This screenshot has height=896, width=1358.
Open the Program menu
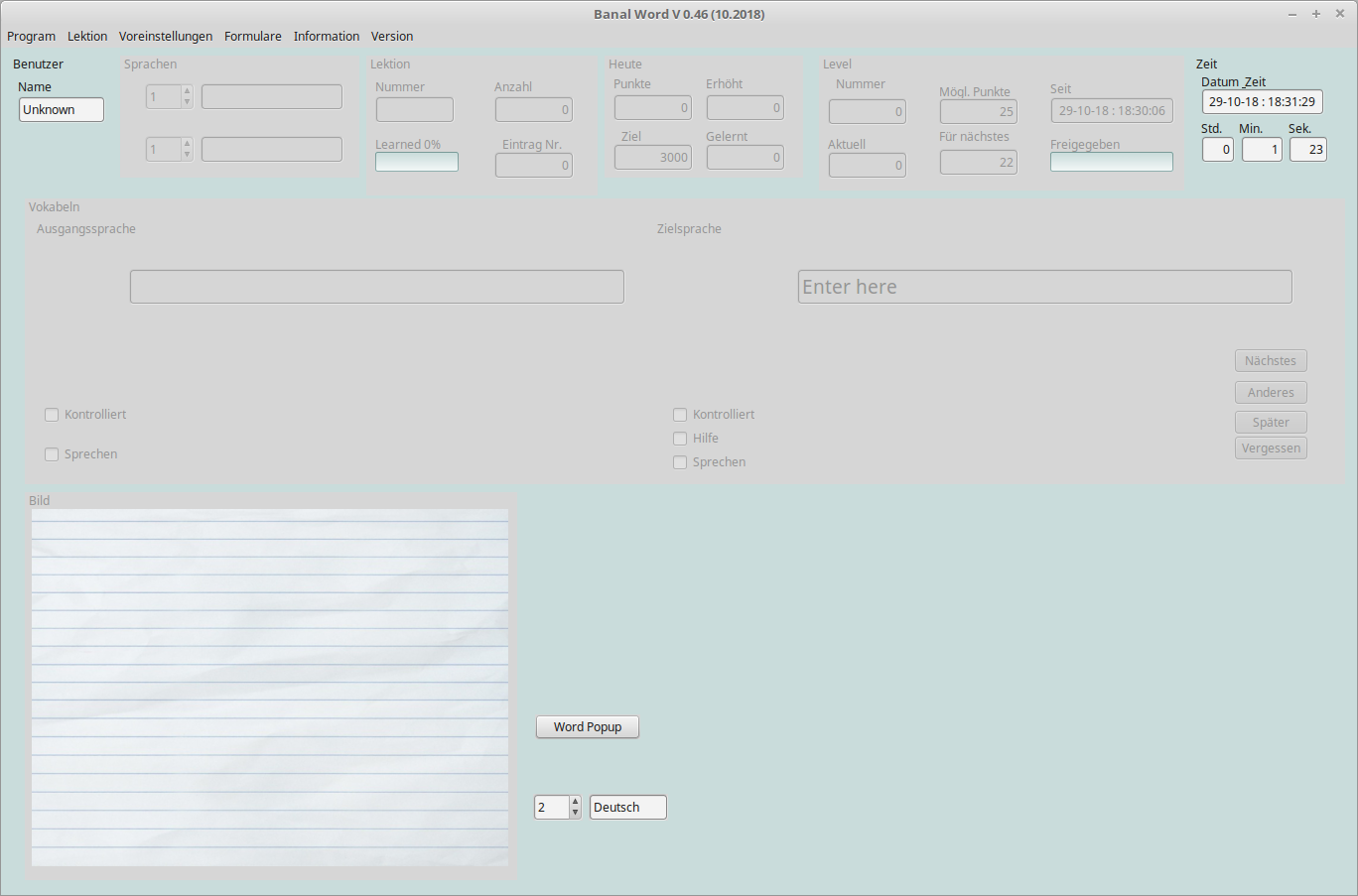pyautogui.click(x=31, y=37)
